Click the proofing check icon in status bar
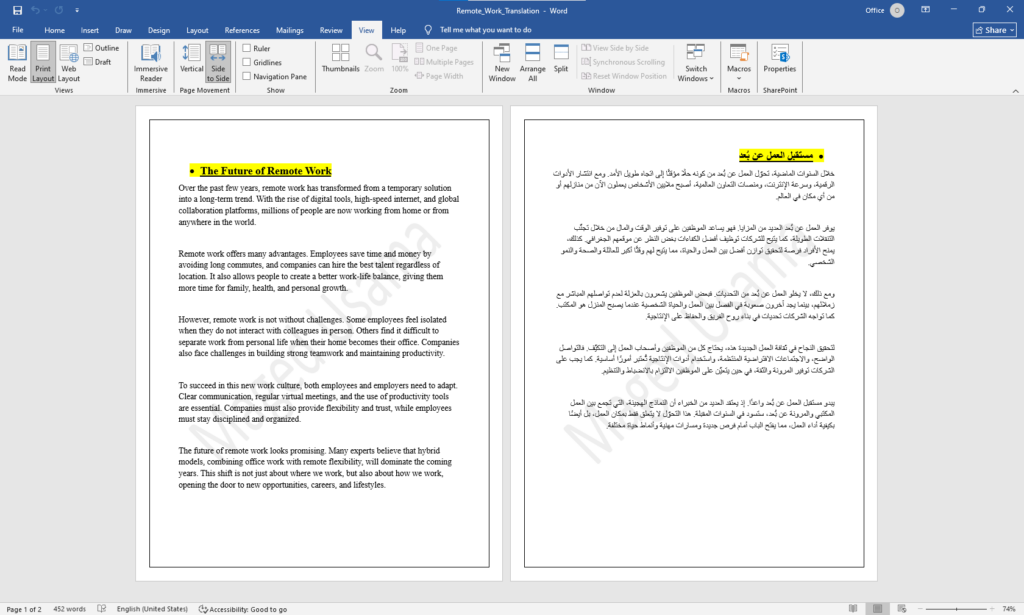Viewport: 1024px width, 615px height. pos(102,609)
